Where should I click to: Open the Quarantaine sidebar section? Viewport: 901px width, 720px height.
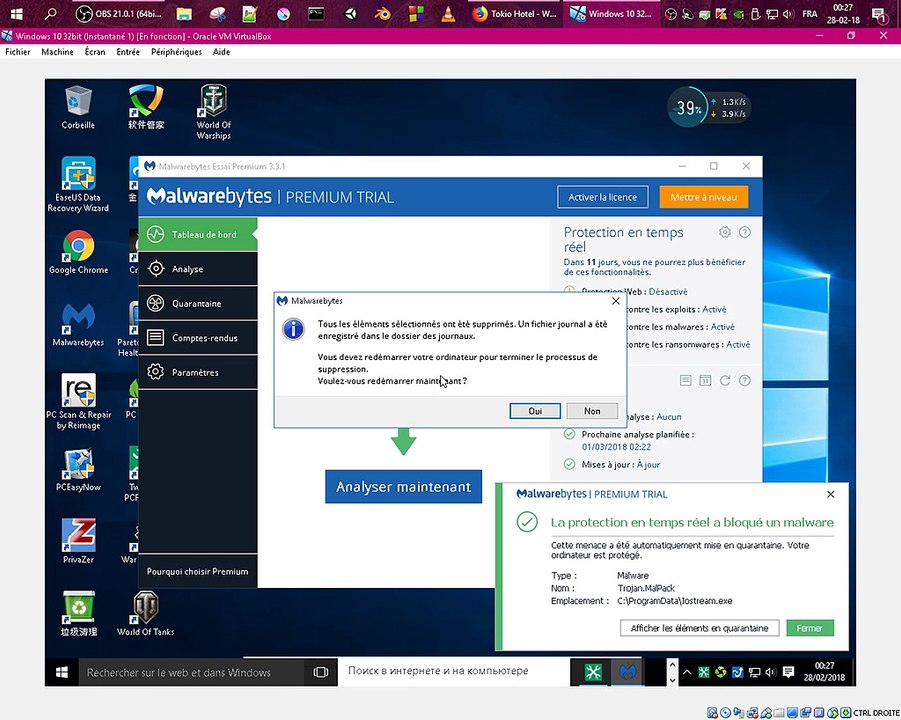point(198,303)
